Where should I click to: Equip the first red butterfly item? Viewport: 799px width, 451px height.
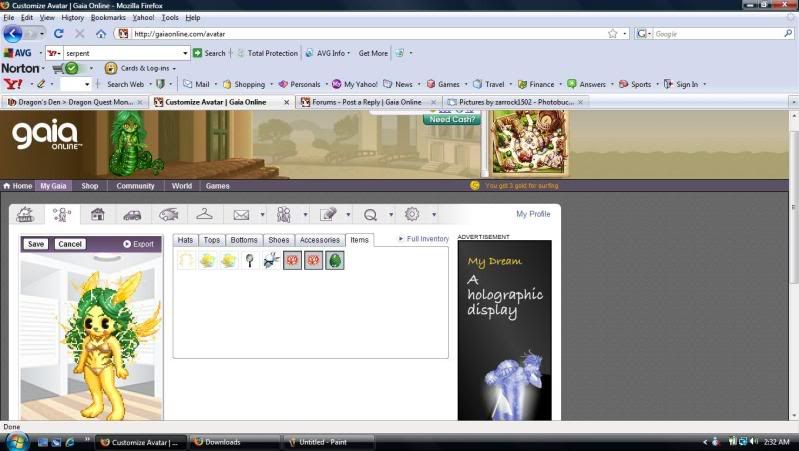tap(292, 260)
